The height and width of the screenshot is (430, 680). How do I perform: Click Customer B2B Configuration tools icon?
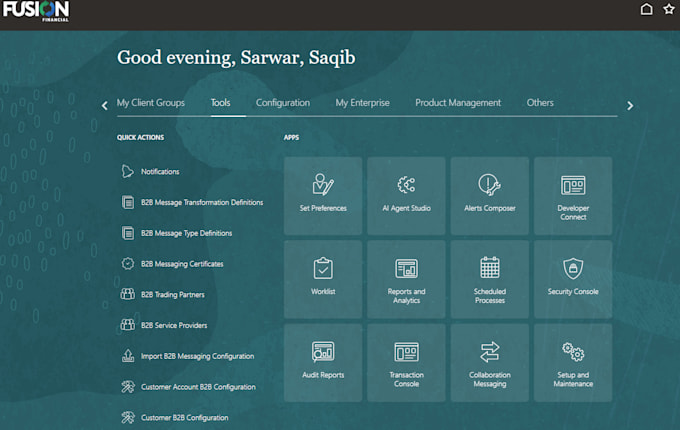pos(128,417)
